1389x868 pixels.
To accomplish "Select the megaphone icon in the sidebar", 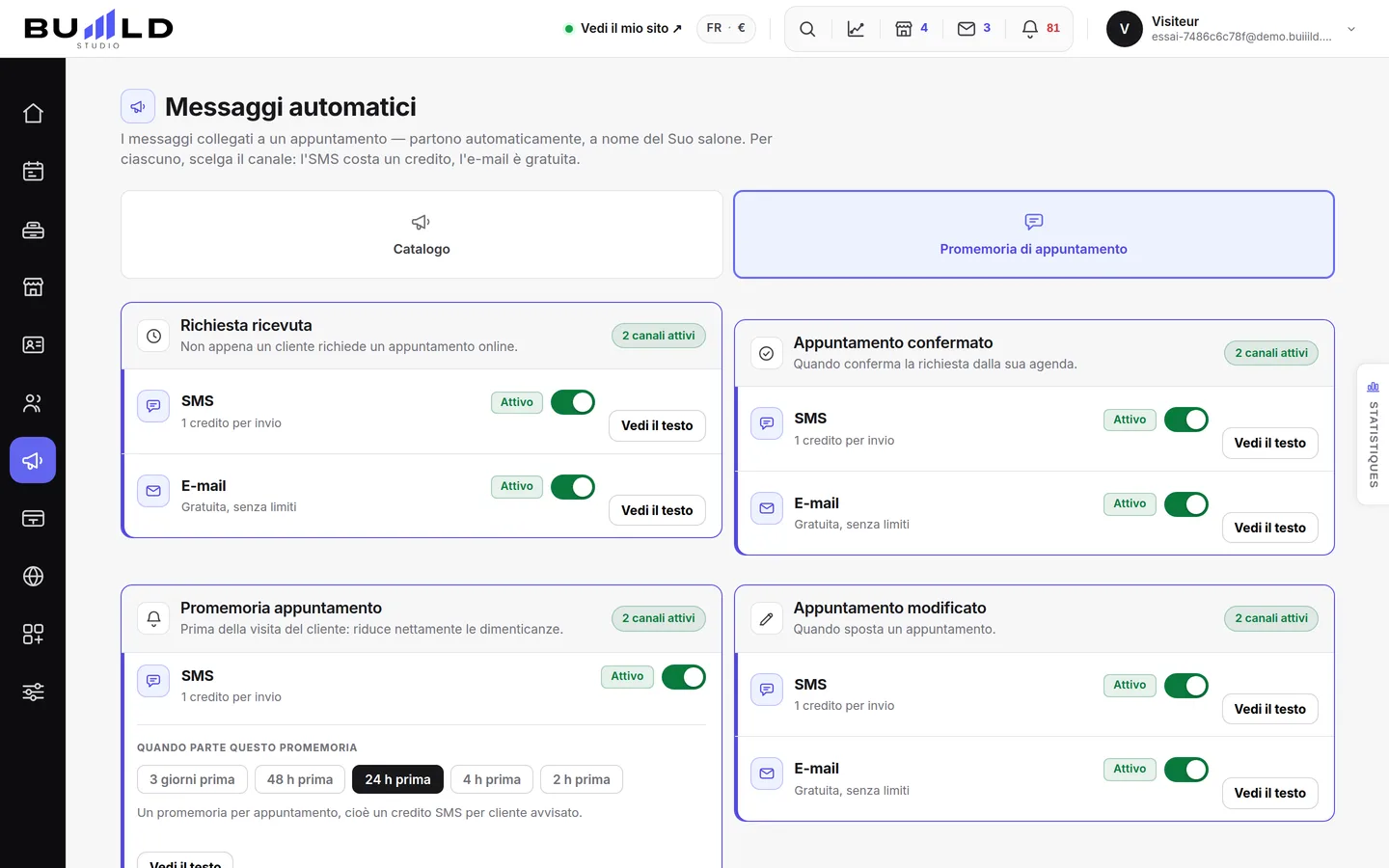I will pyautogui.click(x=33, y=460).
